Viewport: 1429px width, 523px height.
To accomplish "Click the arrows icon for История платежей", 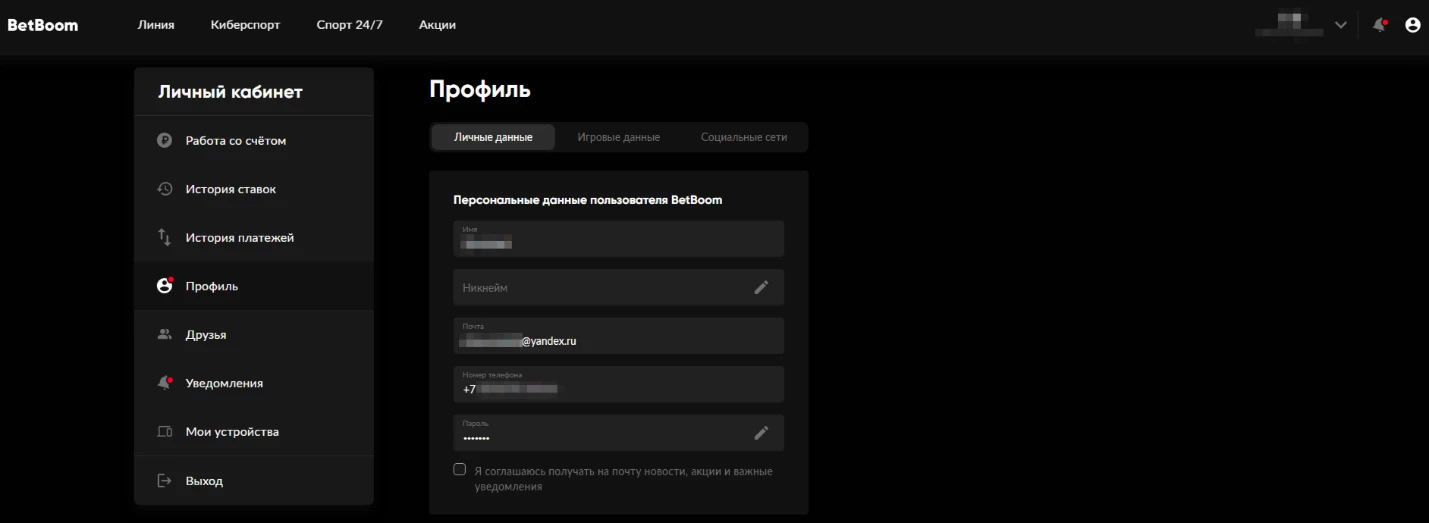I will [165, 237].
